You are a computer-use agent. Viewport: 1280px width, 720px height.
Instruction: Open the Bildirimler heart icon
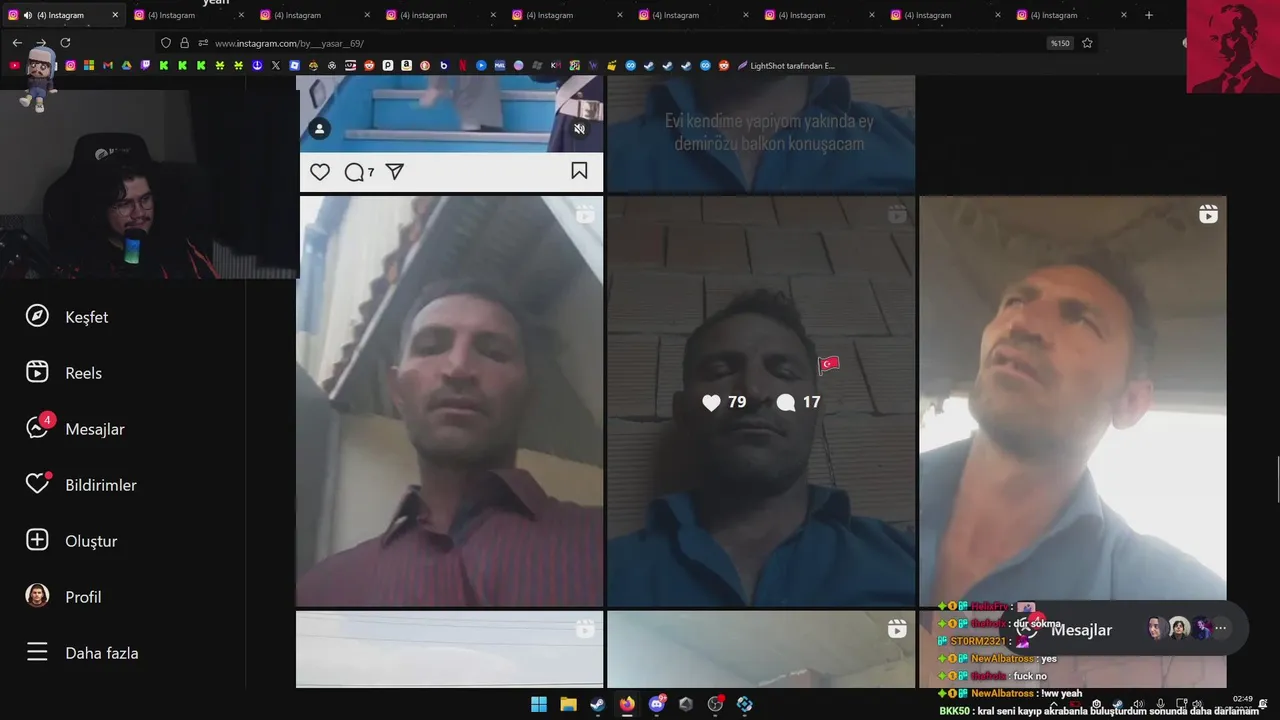[37, 484]
